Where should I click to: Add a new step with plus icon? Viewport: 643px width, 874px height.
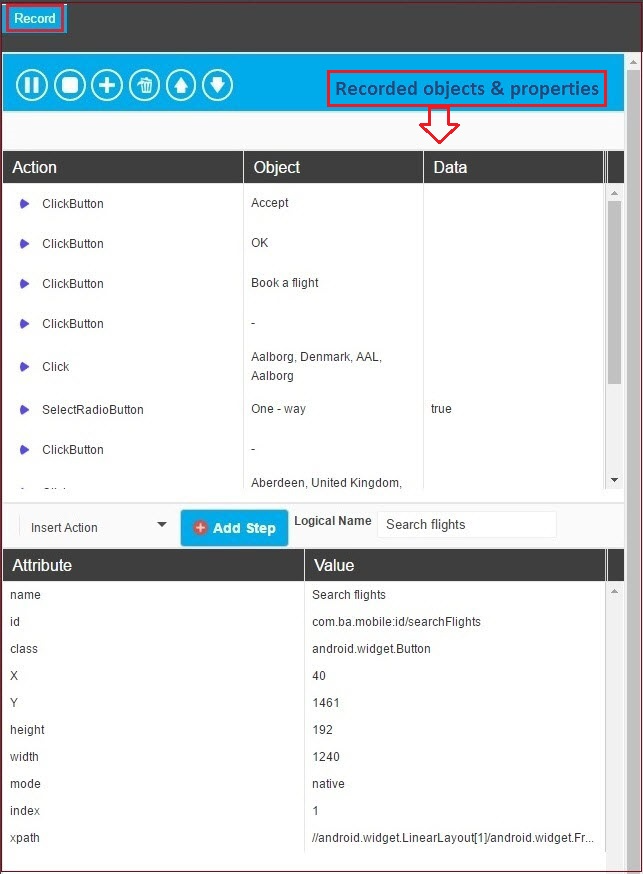[x=107, y=85]
